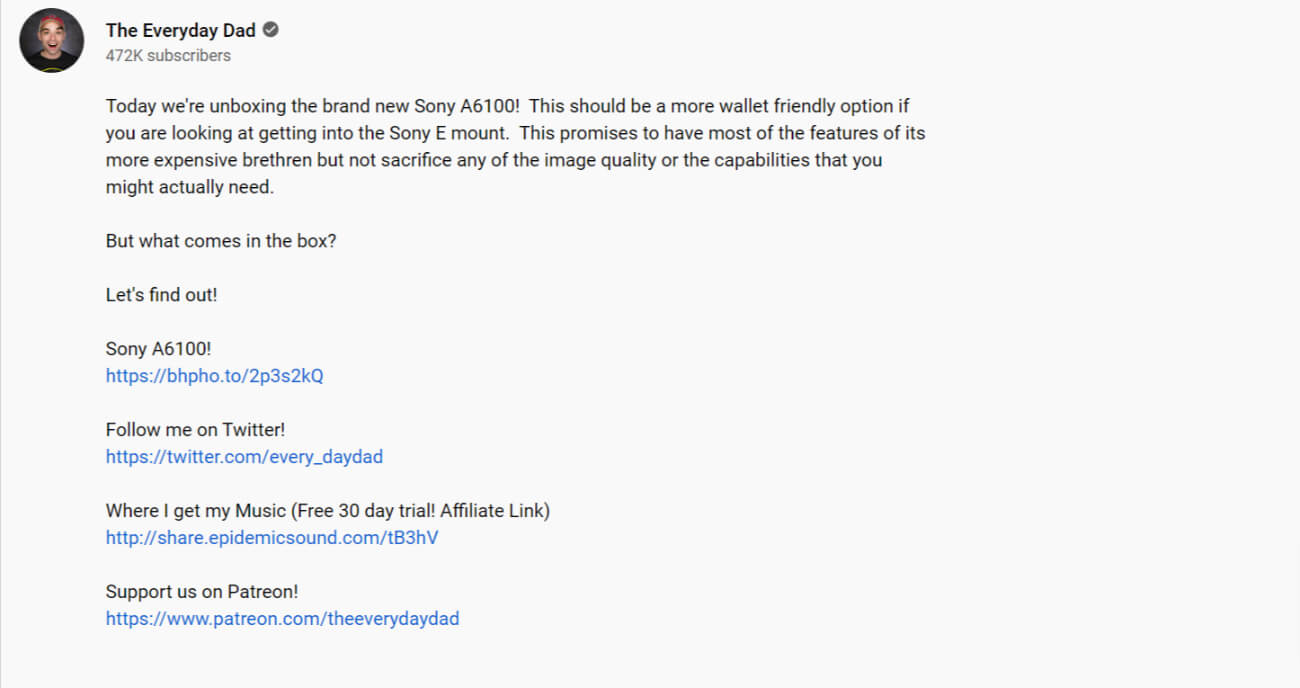1300x688 pixels.
Task: Click the "Follow me on Twitter!" text
Action: click(x=196, y=430)
